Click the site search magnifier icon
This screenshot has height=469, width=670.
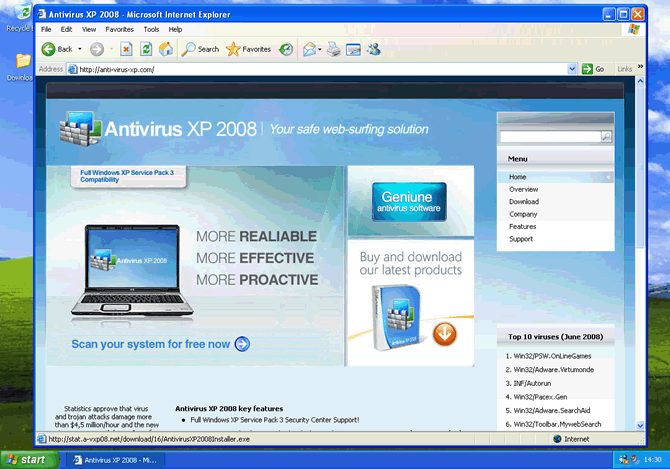(x=606, y=136)
